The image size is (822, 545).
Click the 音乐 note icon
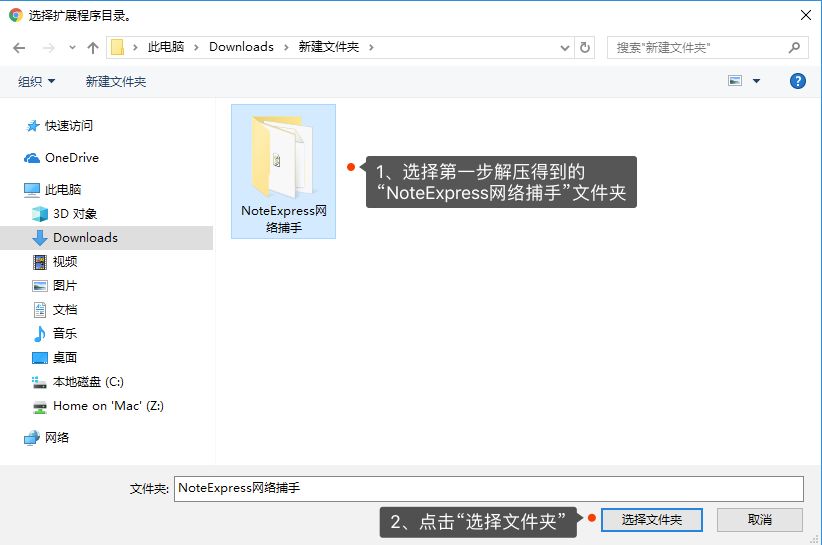40,334
